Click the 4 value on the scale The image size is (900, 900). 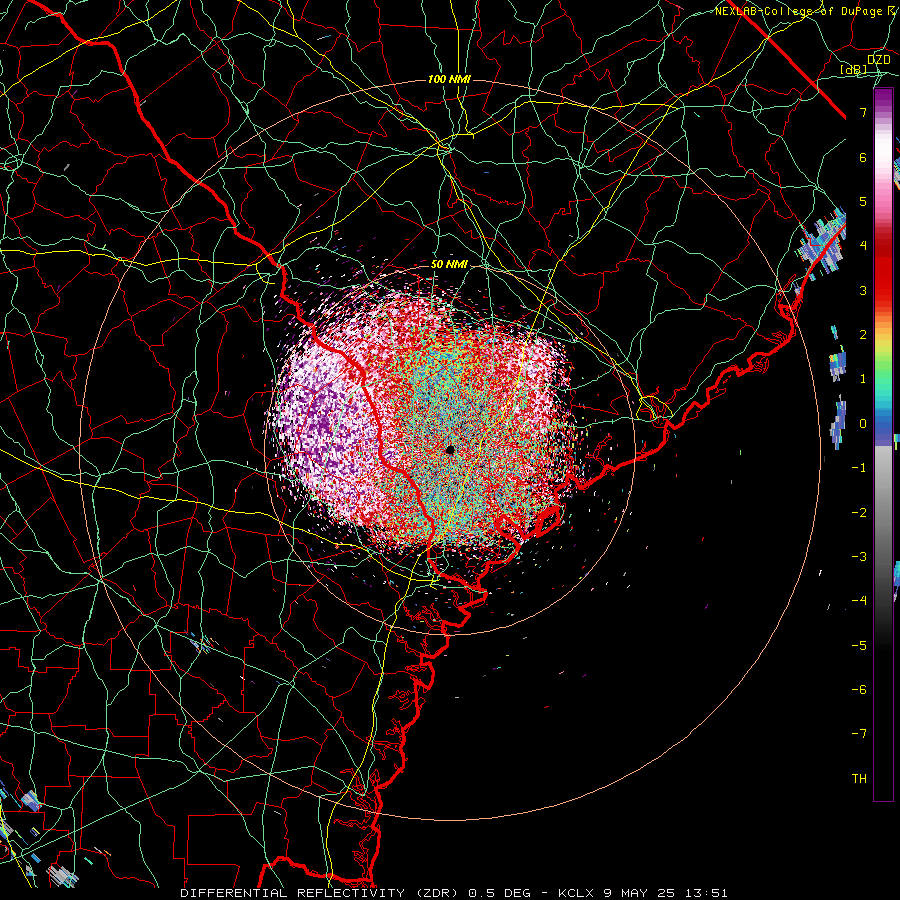[x=863, y=245]
